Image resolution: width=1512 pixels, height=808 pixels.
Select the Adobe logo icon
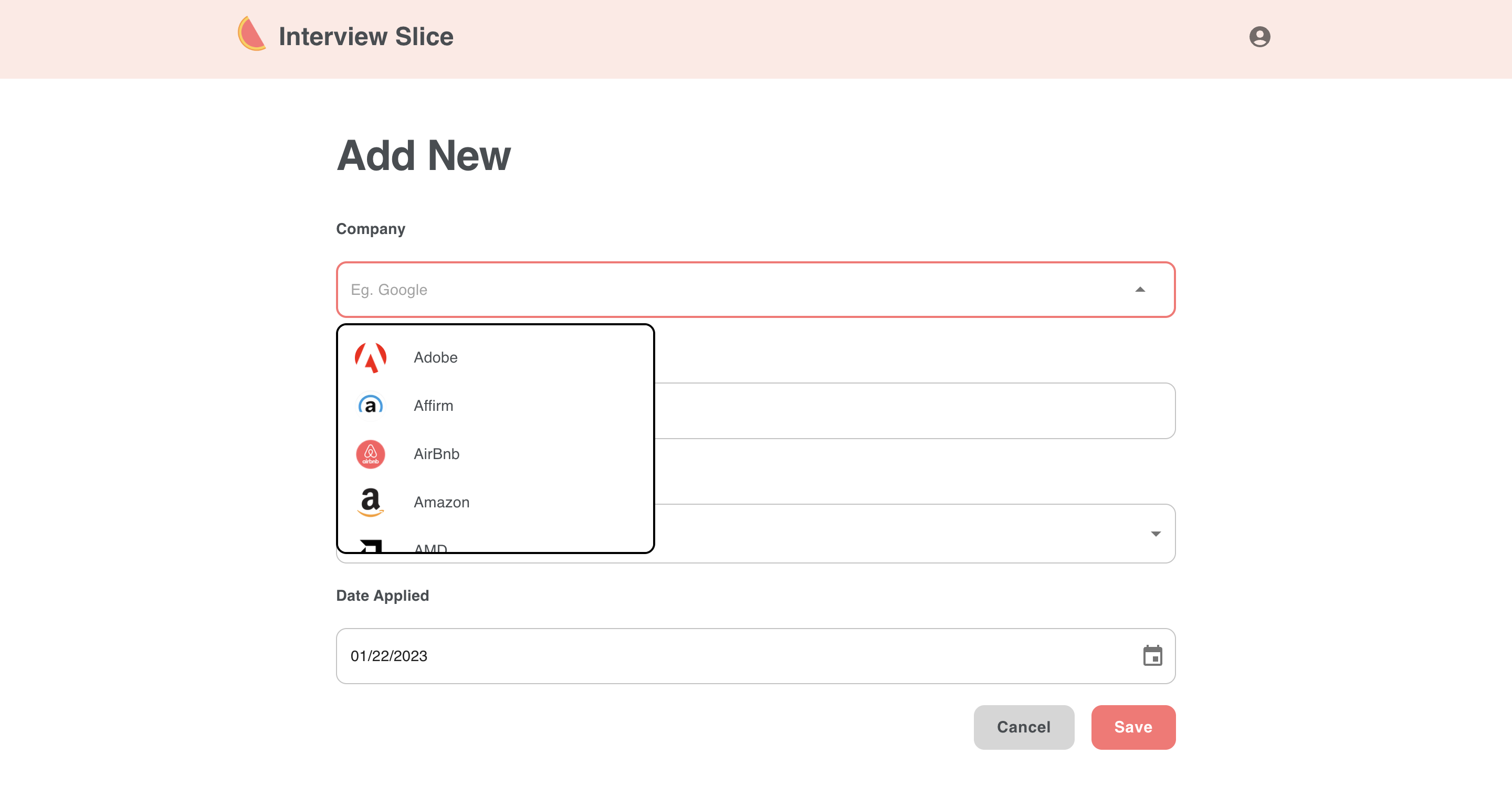point(371,357)
